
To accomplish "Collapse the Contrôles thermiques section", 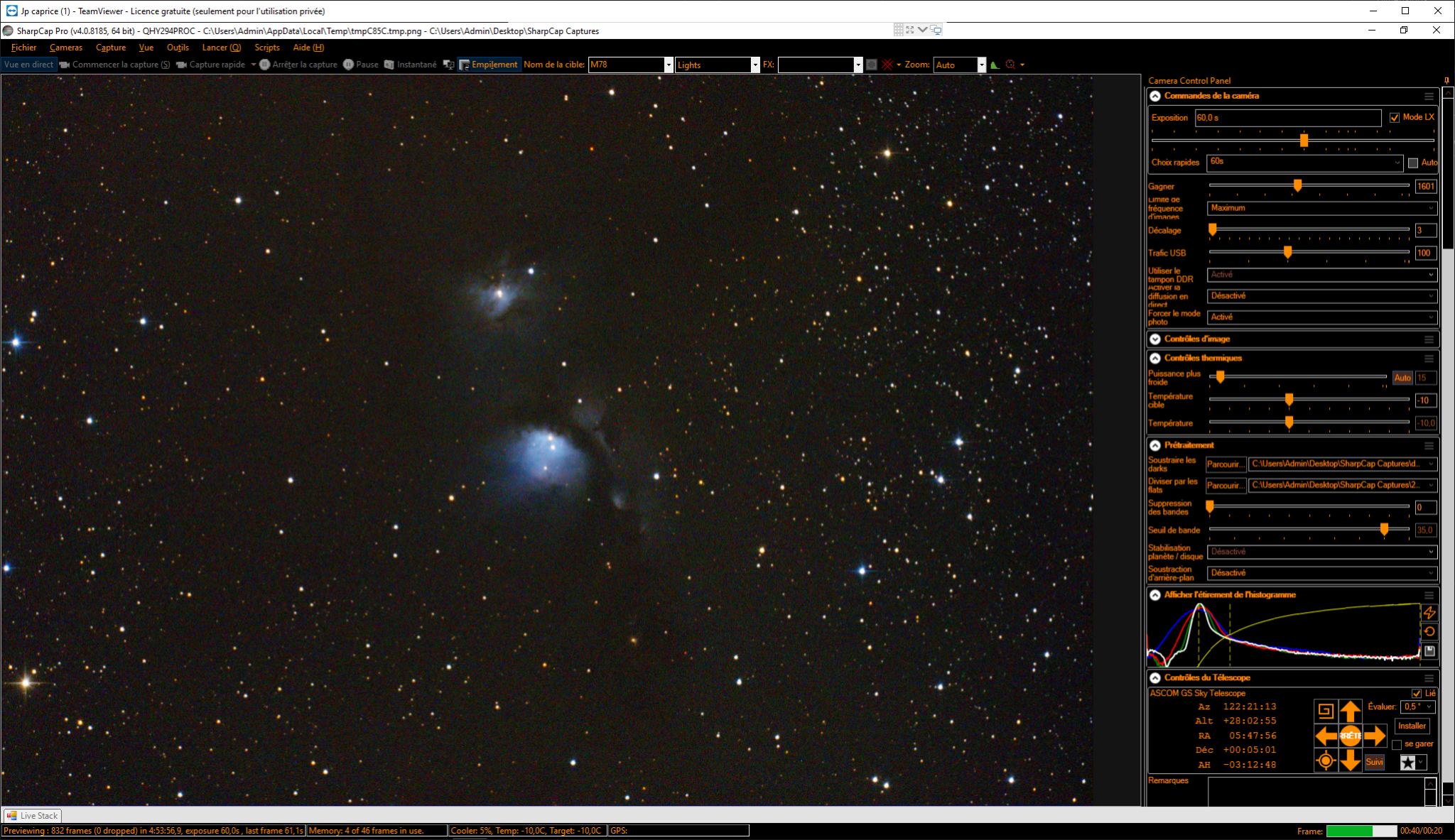I will coord(1155,358).
